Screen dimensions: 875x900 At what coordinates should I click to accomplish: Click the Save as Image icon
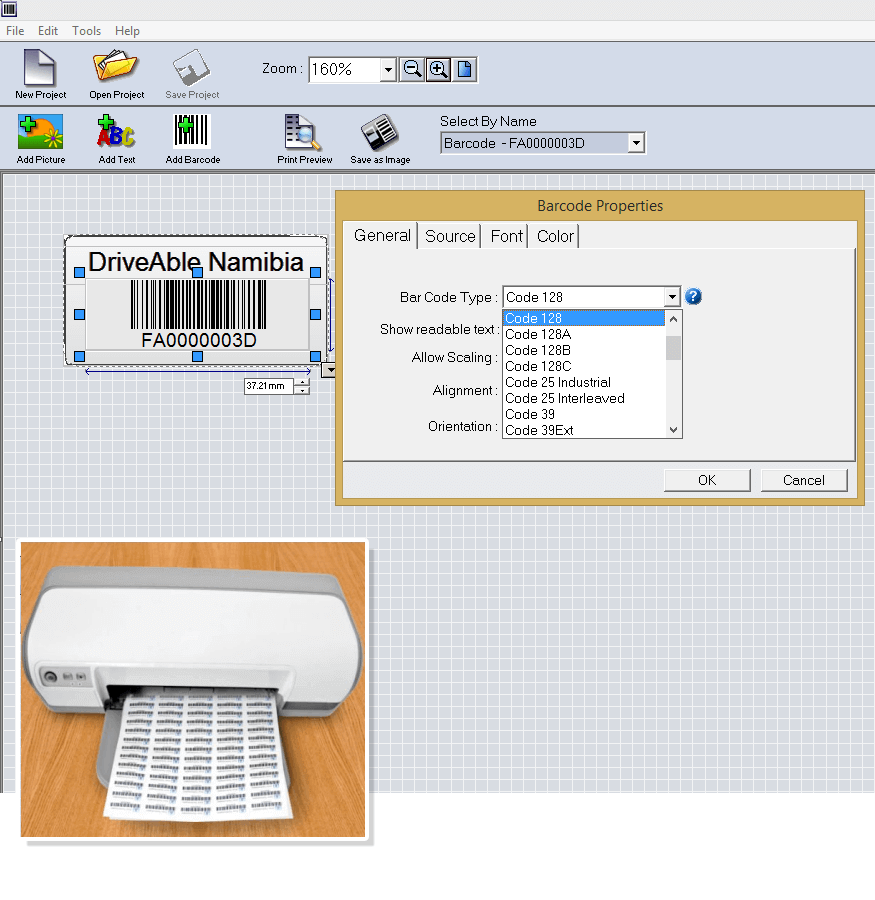pyautogui.click(x=380, y=132)
